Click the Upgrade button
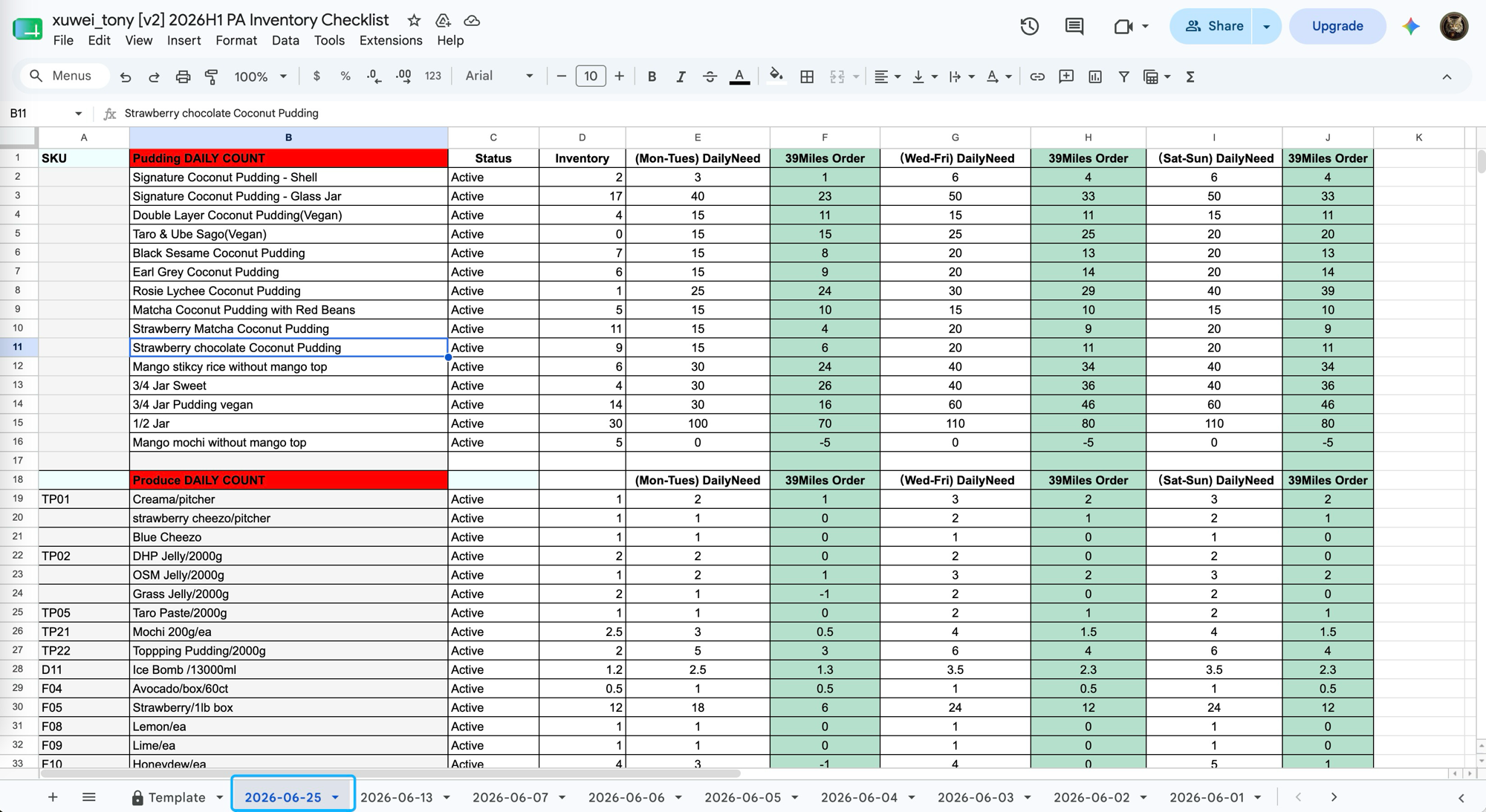This screenshot has height=812, width=1486. (x=1337, y=26)
